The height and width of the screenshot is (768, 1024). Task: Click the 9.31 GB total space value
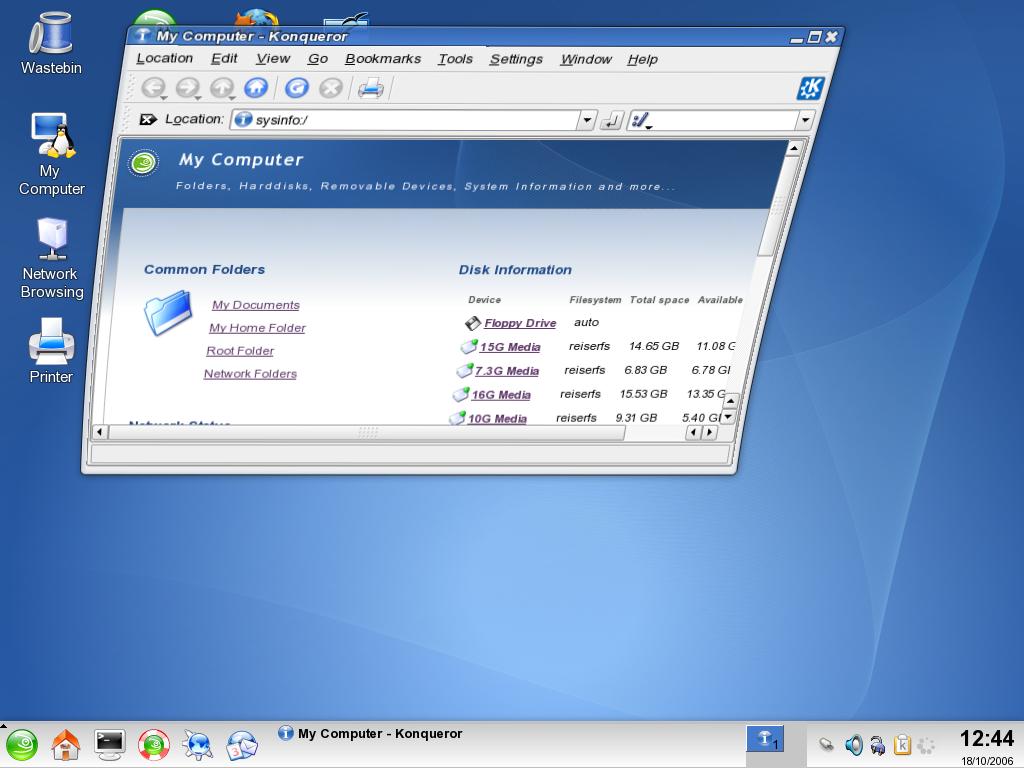pos(636,418)
